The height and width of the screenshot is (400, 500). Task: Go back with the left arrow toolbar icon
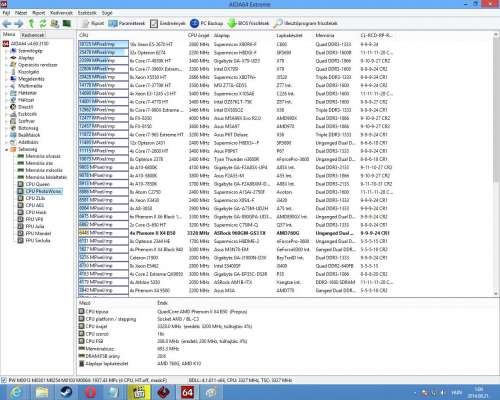[7, 23]
